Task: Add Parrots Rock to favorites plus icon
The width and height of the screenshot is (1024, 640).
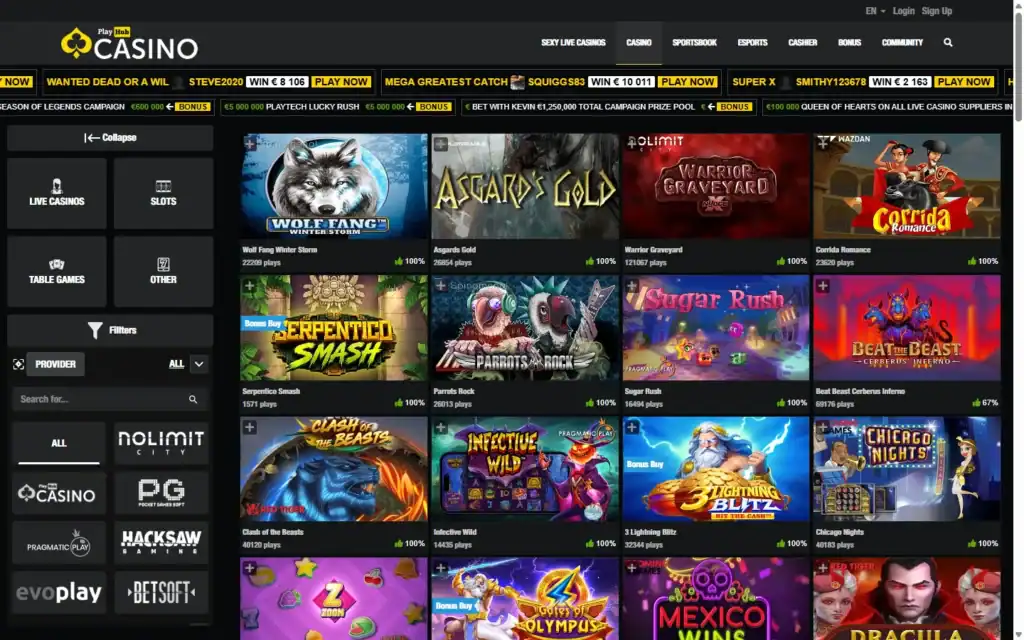Action: [x=441, y=285]
